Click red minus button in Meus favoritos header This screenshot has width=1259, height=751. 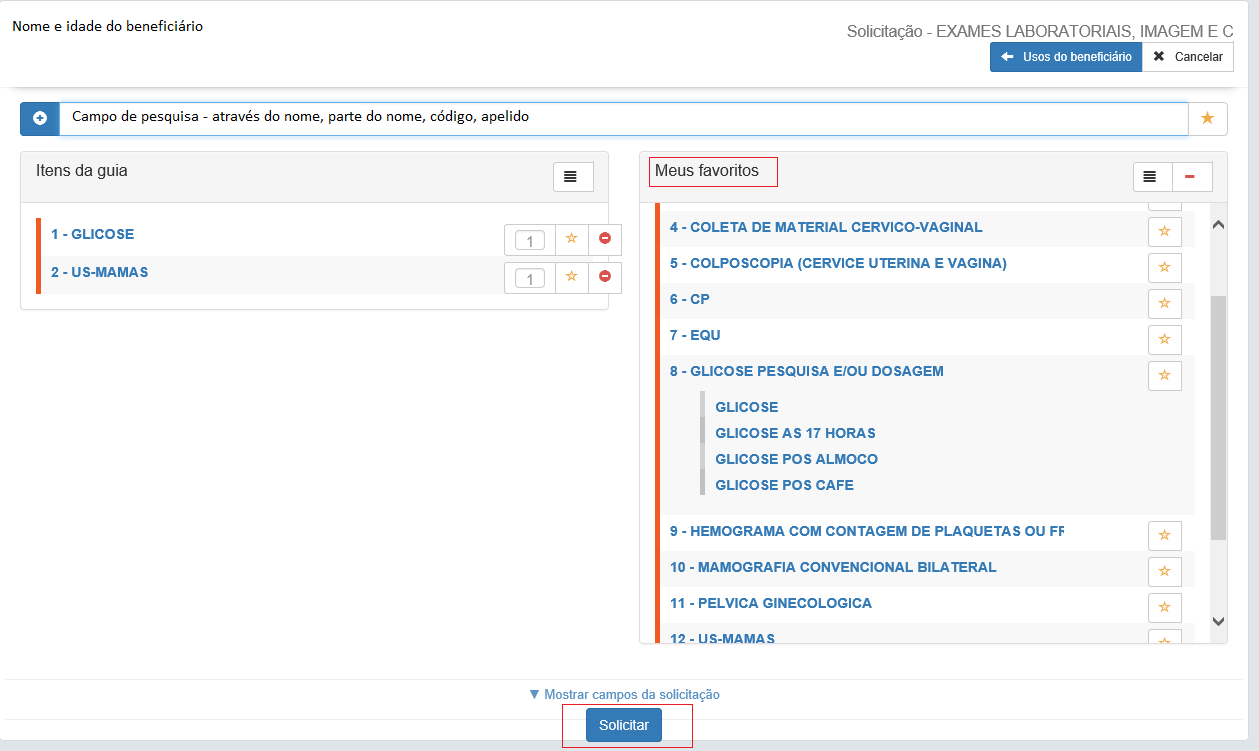pos(1191,177)
